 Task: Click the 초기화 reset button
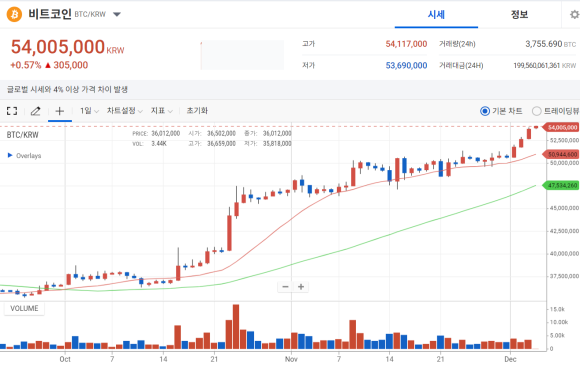point(197,111)
